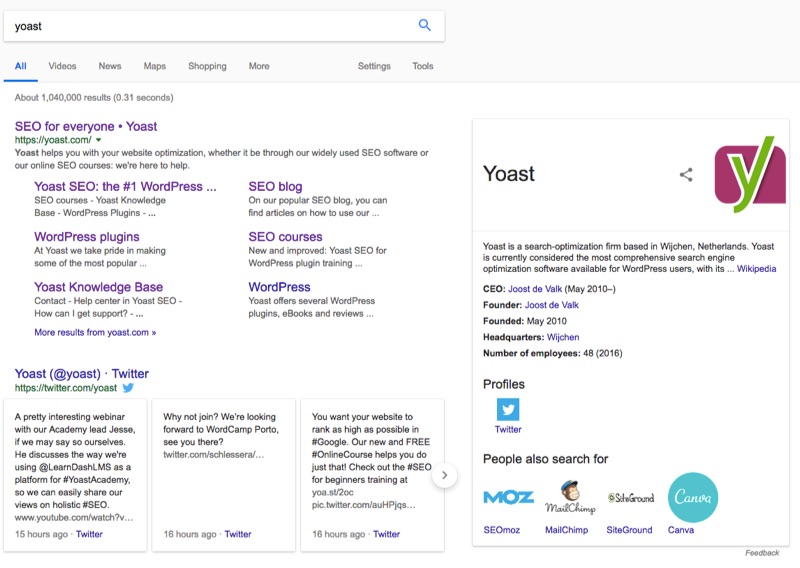Advance tweet carousel with next arrow
800x568 pixels.
[444, 475]
